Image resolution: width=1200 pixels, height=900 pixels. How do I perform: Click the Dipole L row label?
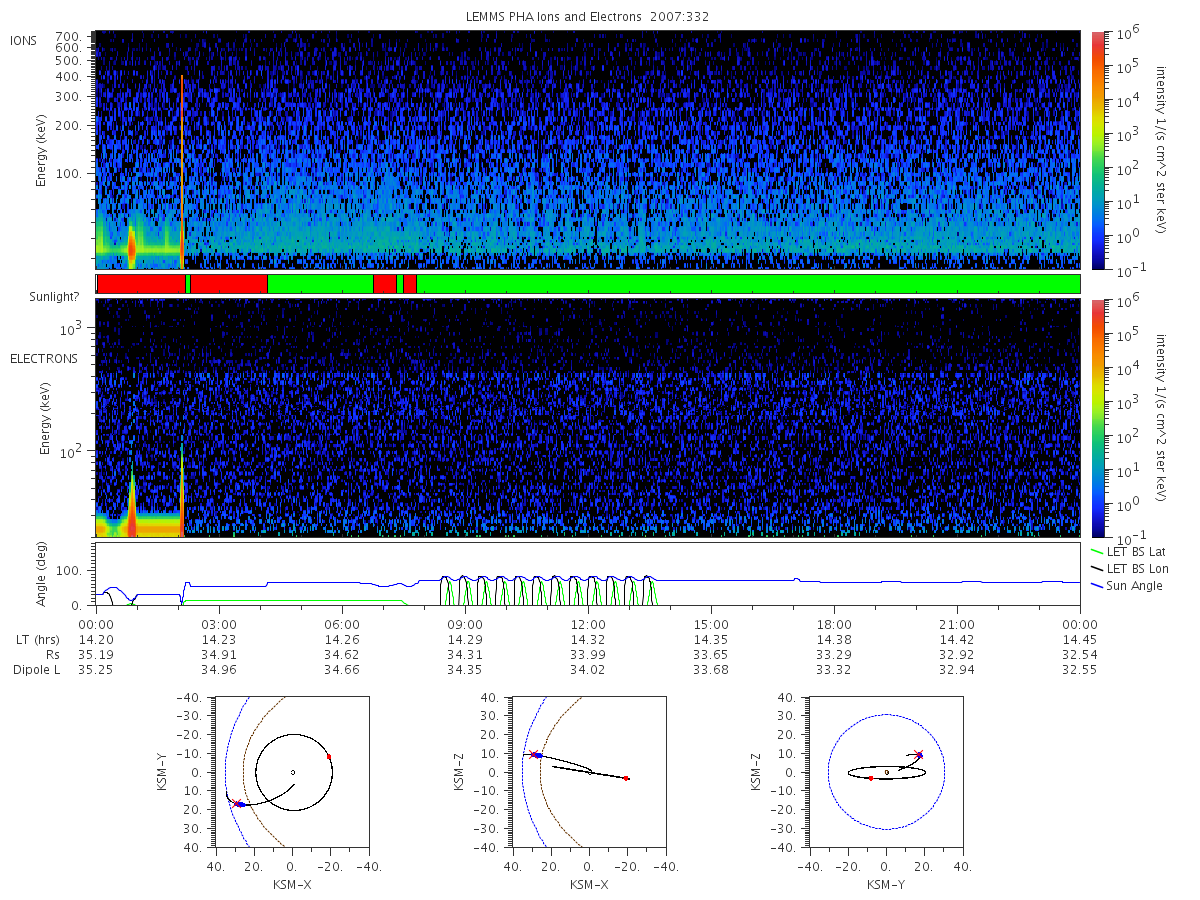(x=36, y=670)
